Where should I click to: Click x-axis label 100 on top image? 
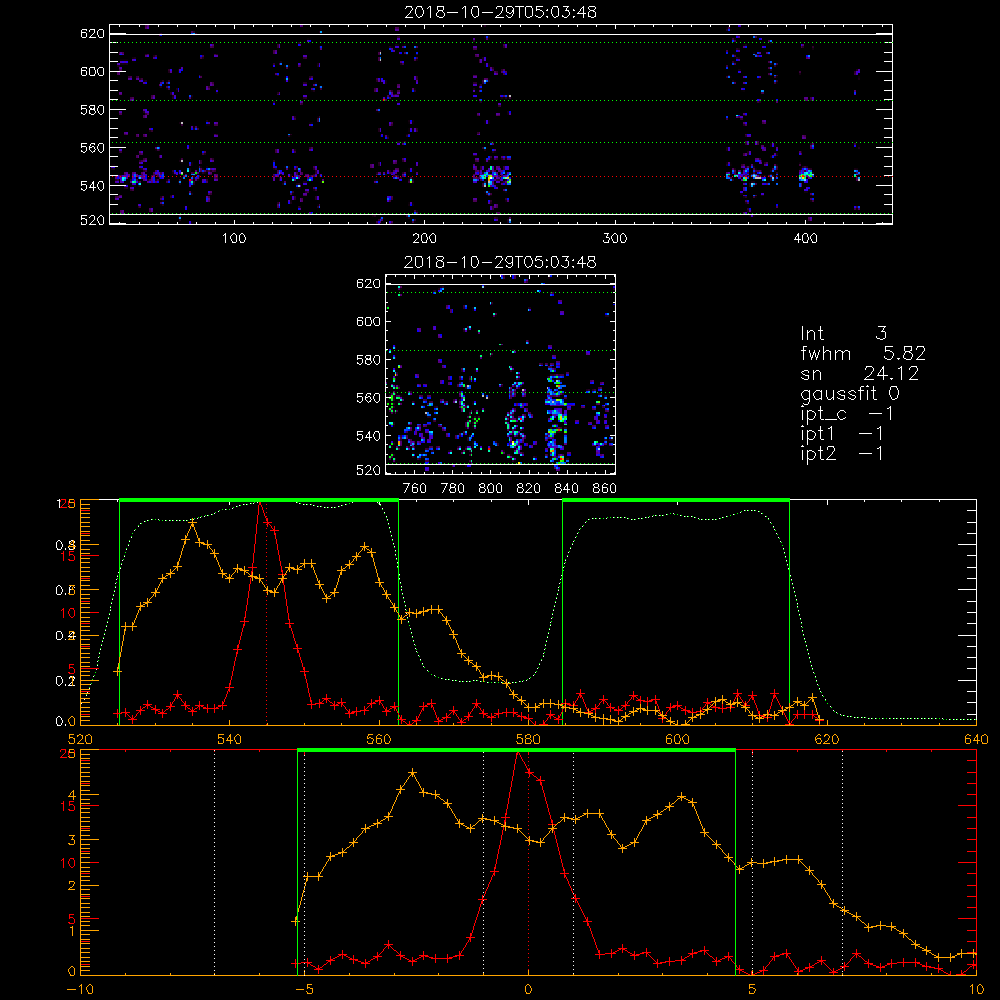click(x=234, y=239)
